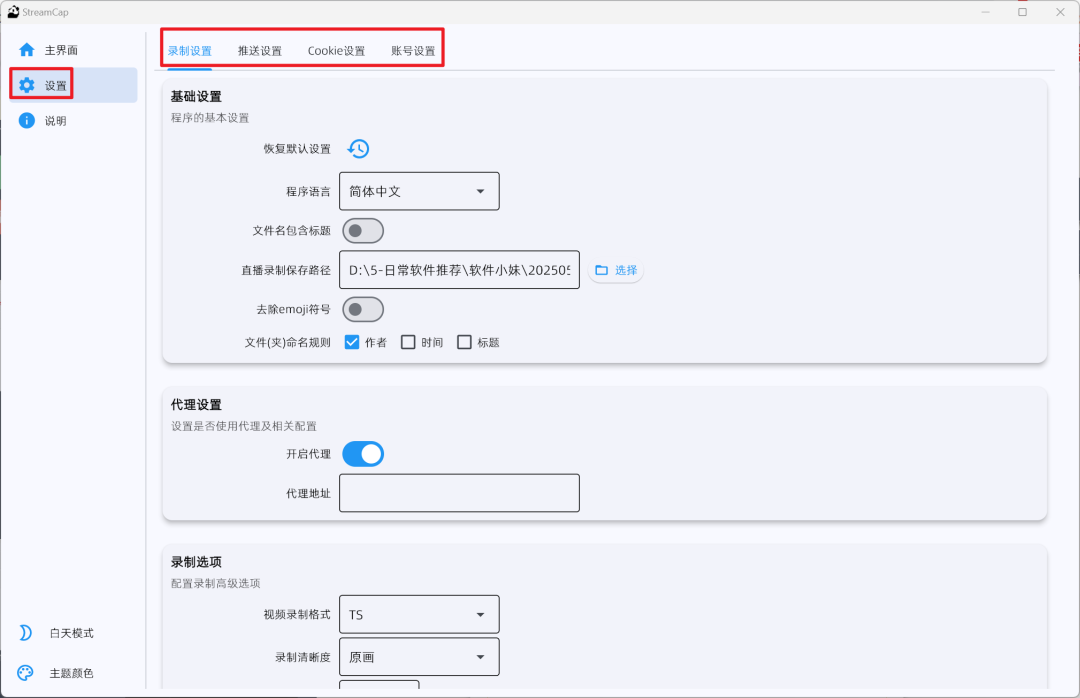Screen dimensions: 1080x698
Task: Click the folder icon in 选择 button
Action: (x=602, y=271)
